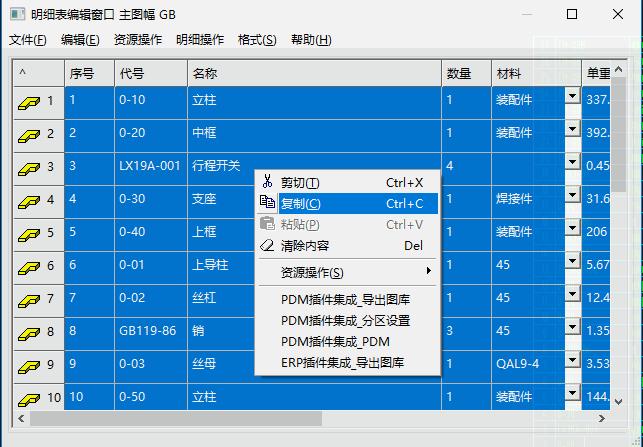Click the yellow part icon in row 5
The width and height of the screenshot is (643, 447).
coord(29,235)
